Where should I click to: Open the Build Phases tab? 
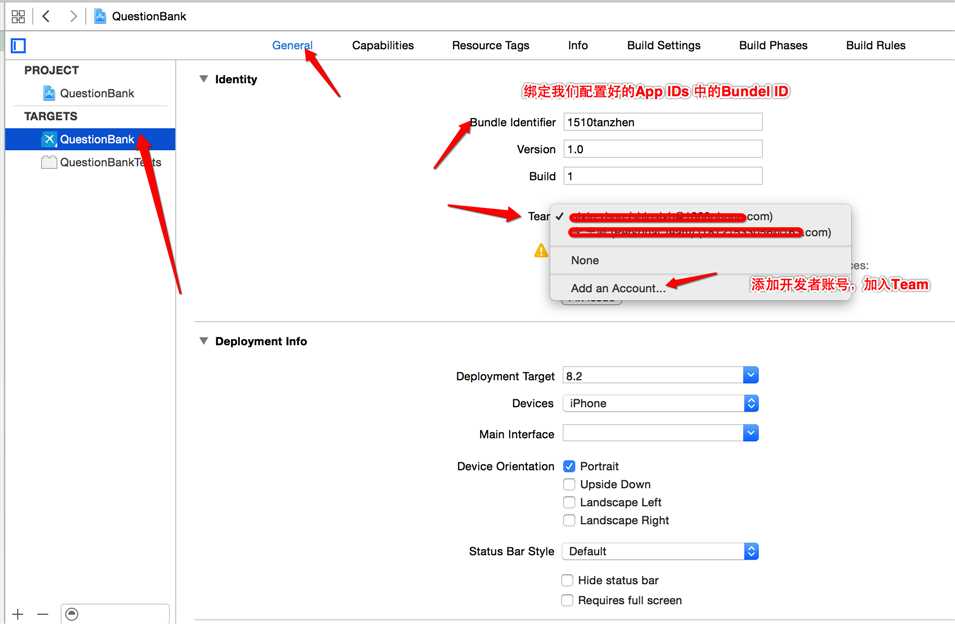click(x=773, y=45)
